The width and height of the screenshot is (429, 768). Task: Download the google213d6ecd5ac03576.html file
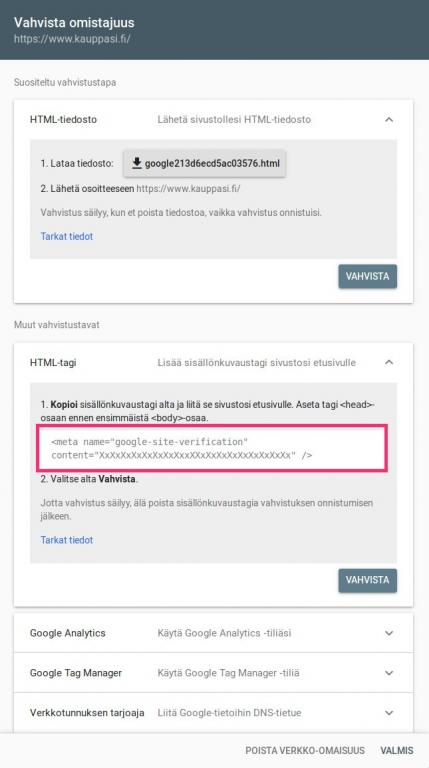(x=205, y=163)
